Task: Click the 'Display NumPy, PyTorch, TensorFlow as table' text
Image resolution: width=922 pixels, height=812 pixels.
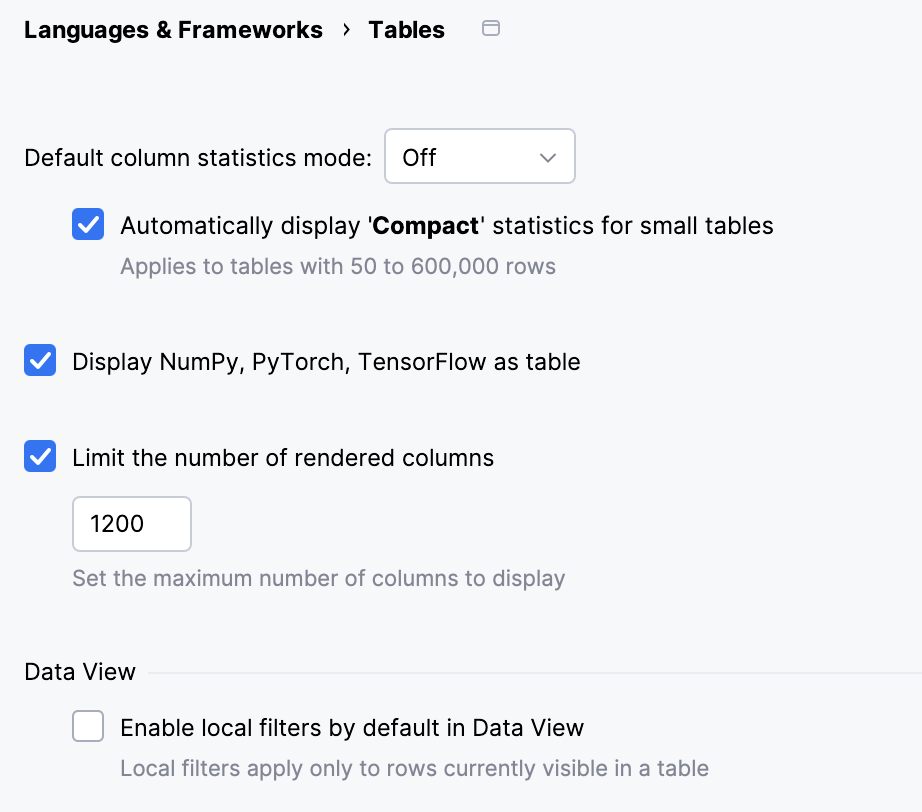Action: 326,362
